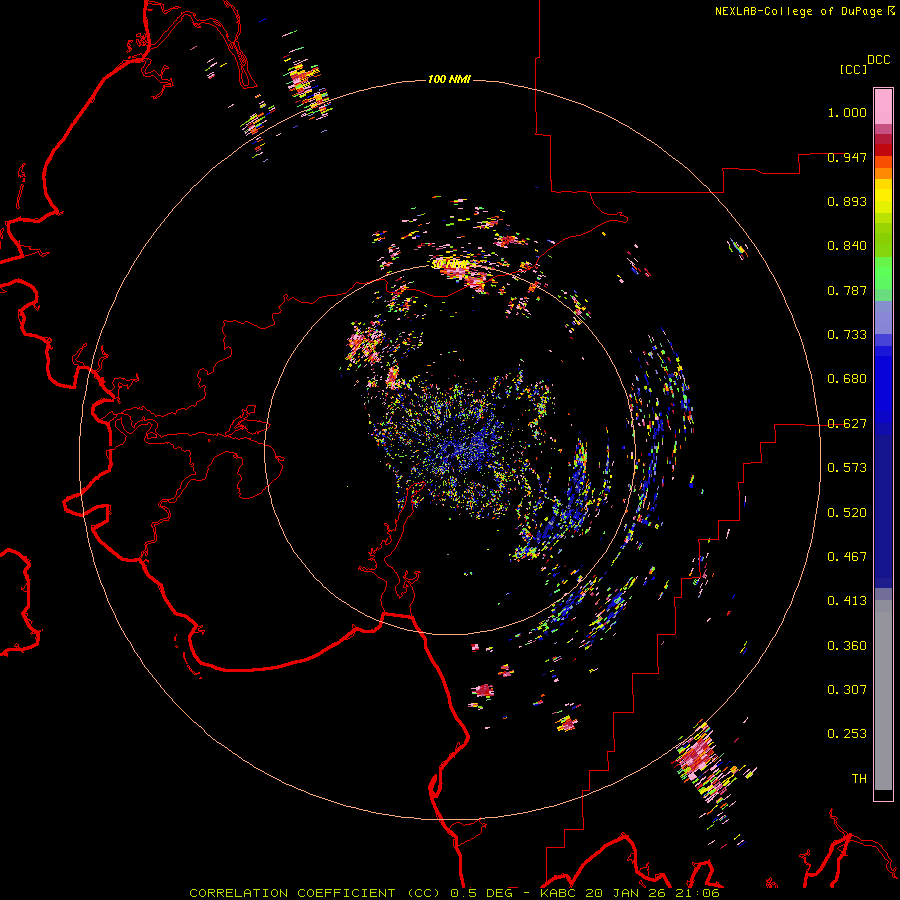Pick the lavender segment of color bar
The image size is (900, 900).
883,317
